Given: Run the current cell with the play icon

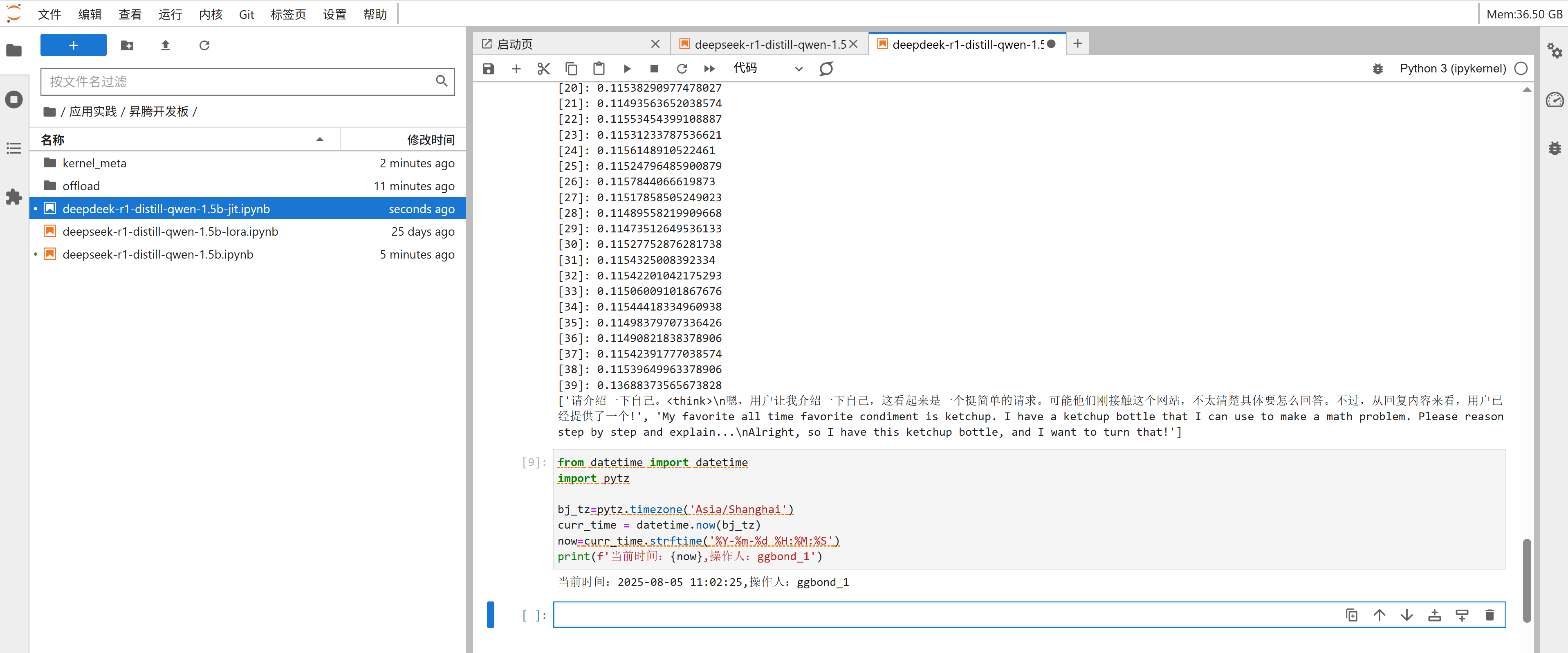Looking at the screenshot, I should point(627,69).
